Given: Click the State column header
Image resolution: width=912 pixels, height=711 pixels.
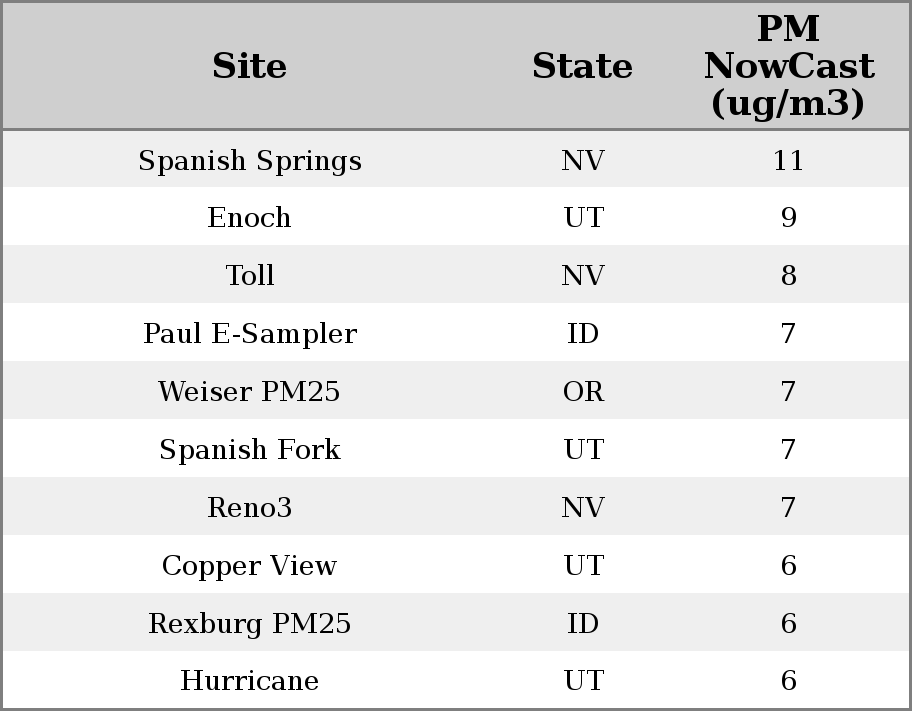Looking at the screenshot, I should (582, 66).
